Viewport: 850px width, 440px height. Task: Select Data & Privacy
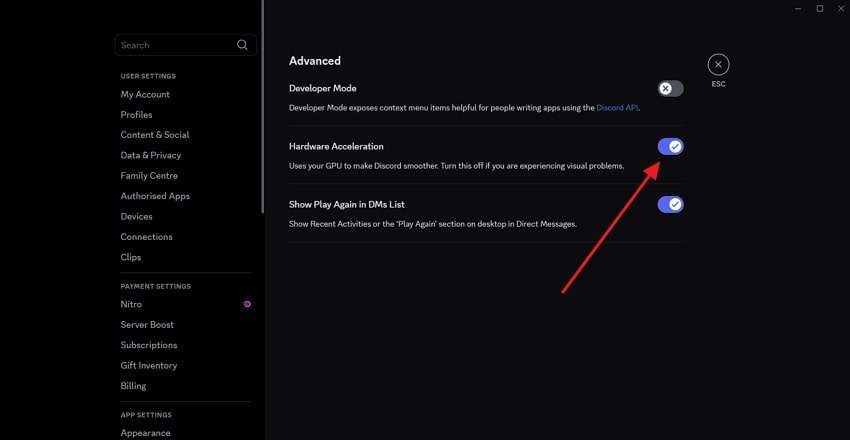[x=151, y=155]
